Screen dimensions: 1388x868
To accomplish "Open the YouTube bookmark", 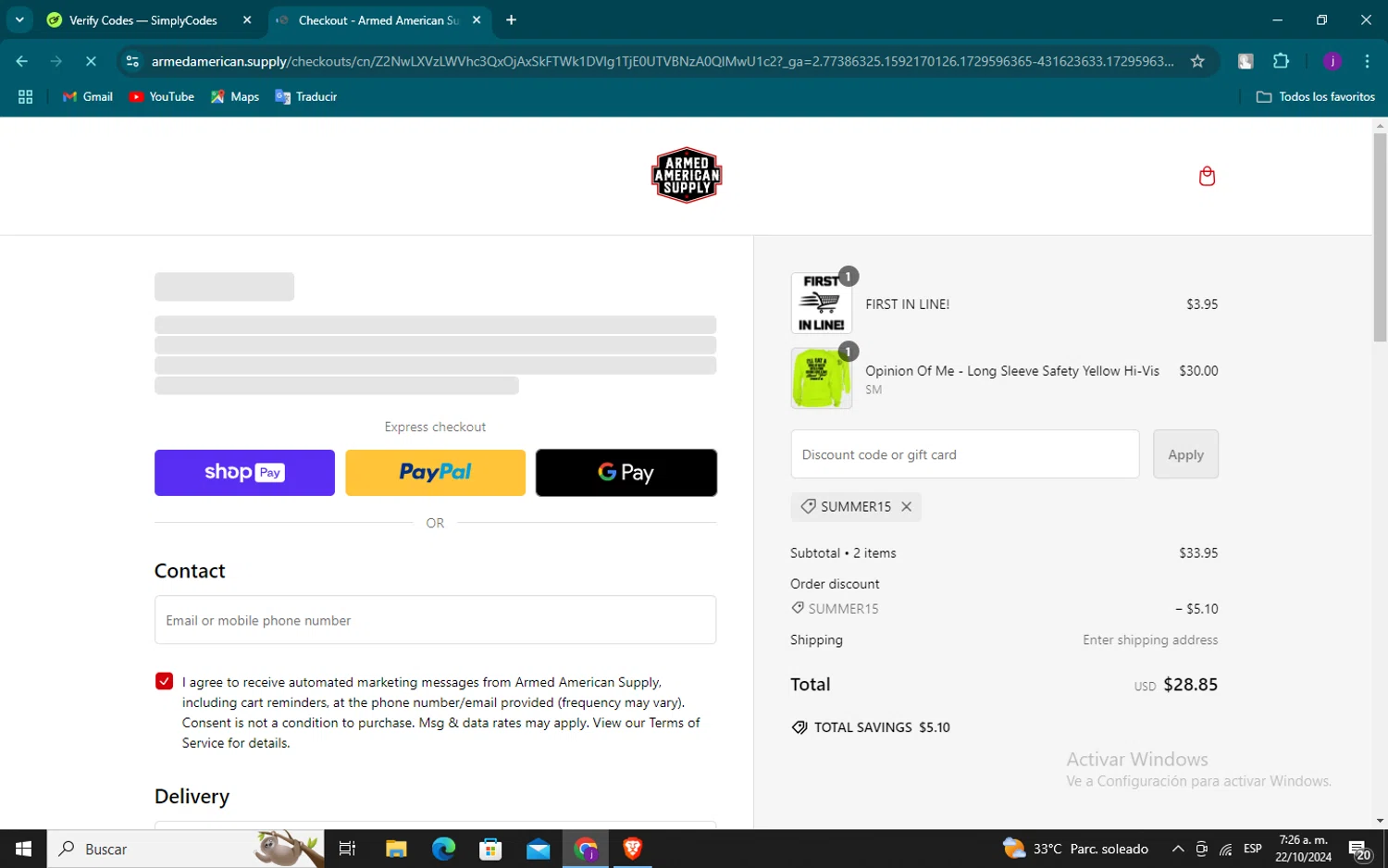I will 162,97.
